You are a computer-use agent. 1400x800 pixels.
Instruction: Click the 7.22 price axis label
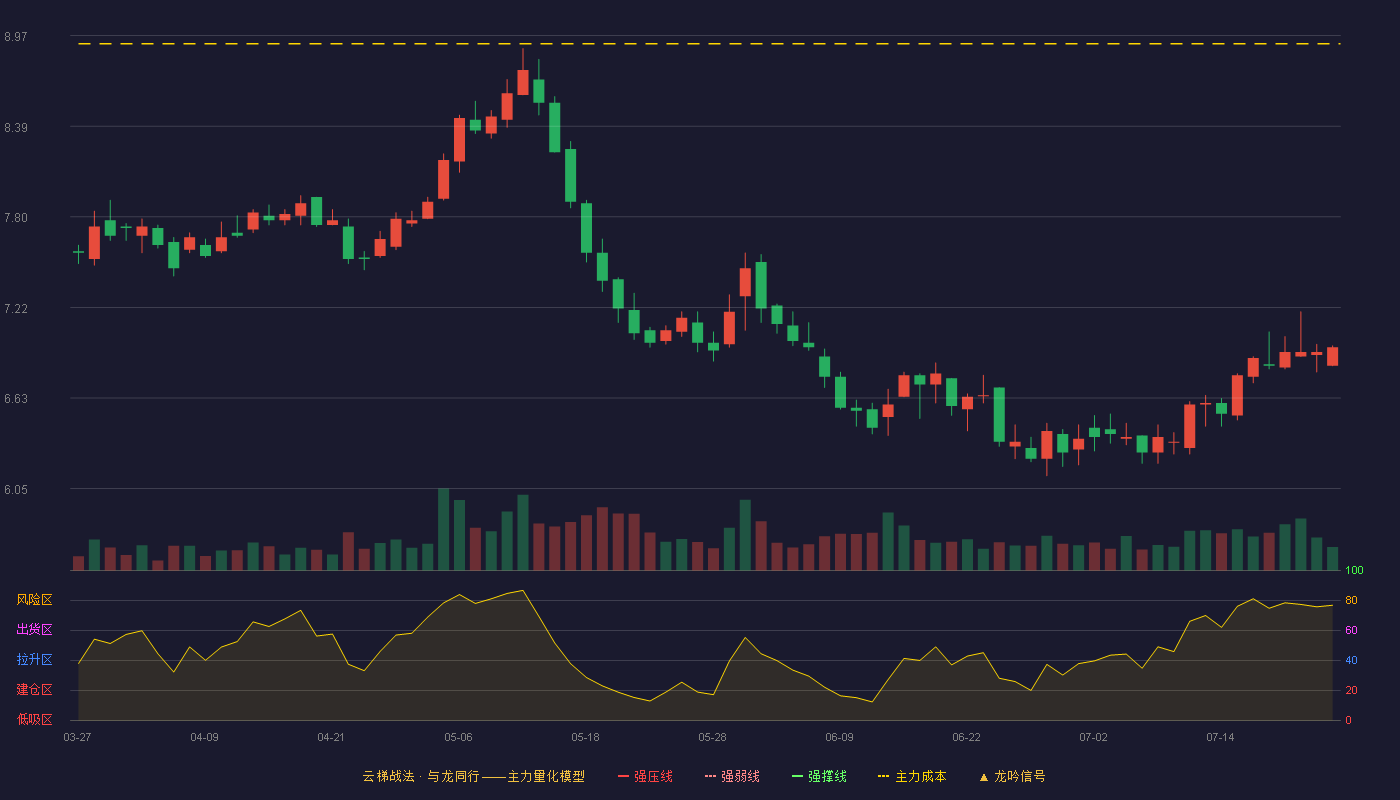15,309
